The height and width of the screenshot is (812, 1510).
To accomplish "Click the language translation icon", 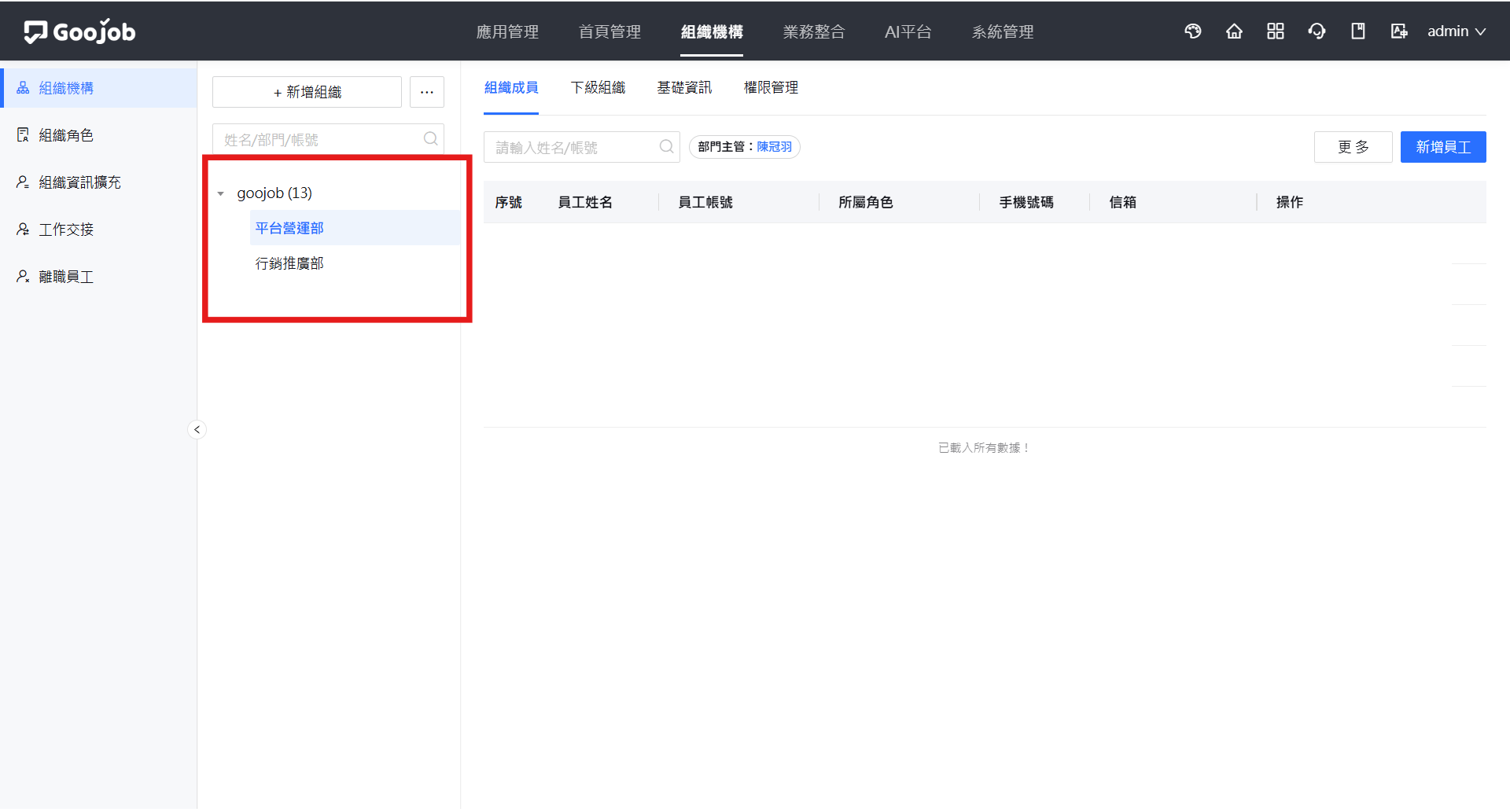I will click(1399, 31).
